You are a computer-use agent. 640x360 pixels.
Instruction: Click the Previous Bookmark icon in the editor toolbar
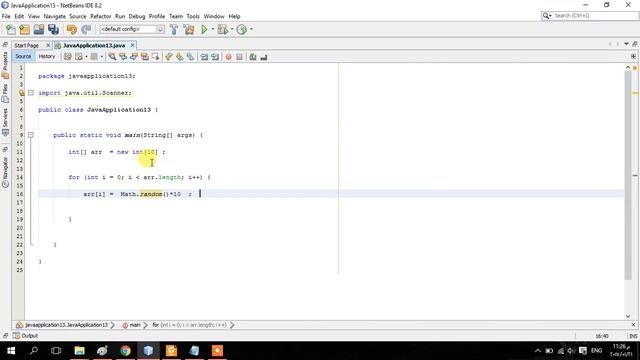pyautogui.click(x=168, y=57)
